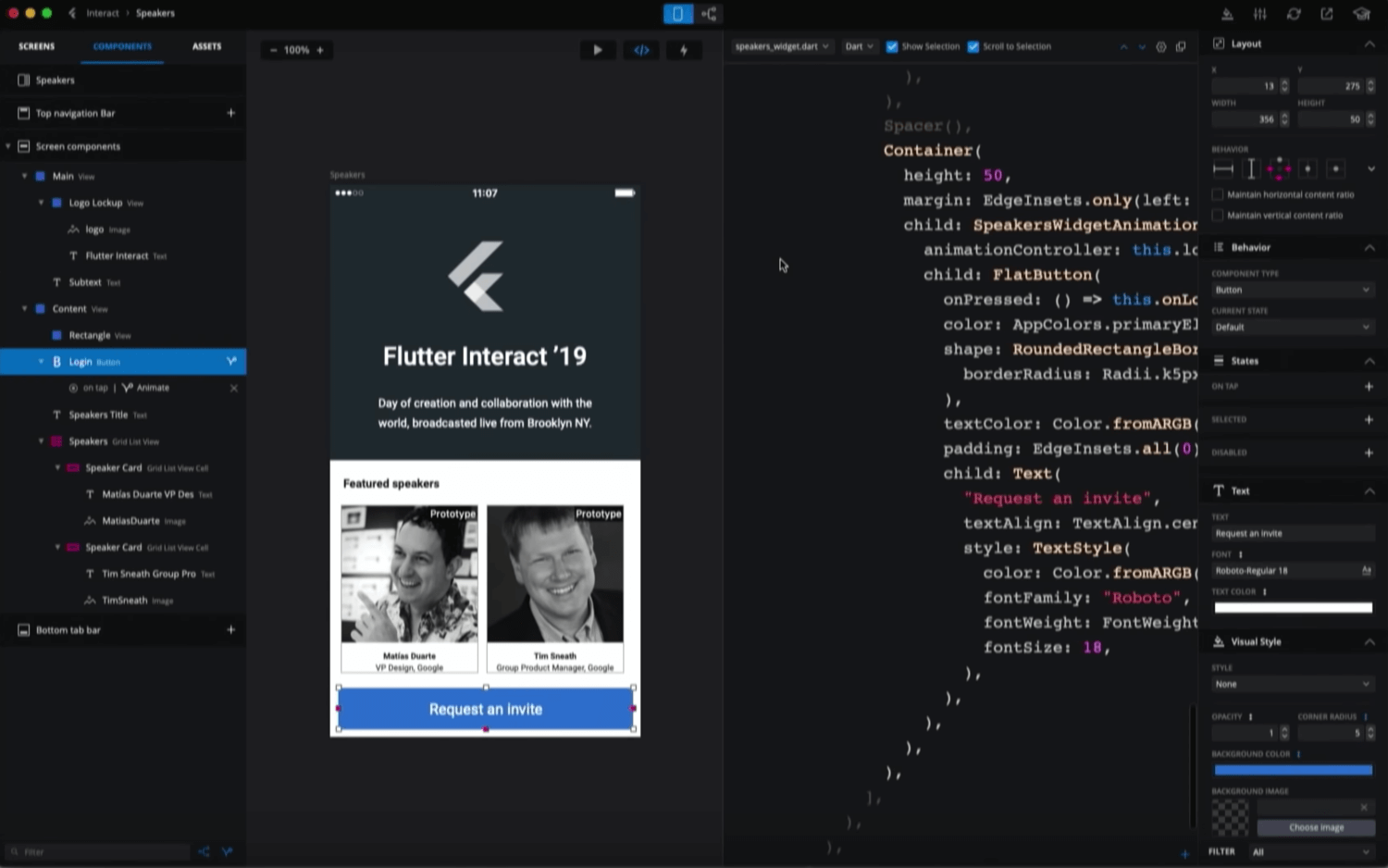Click the lightning bolt actions icon

[684, 50]
